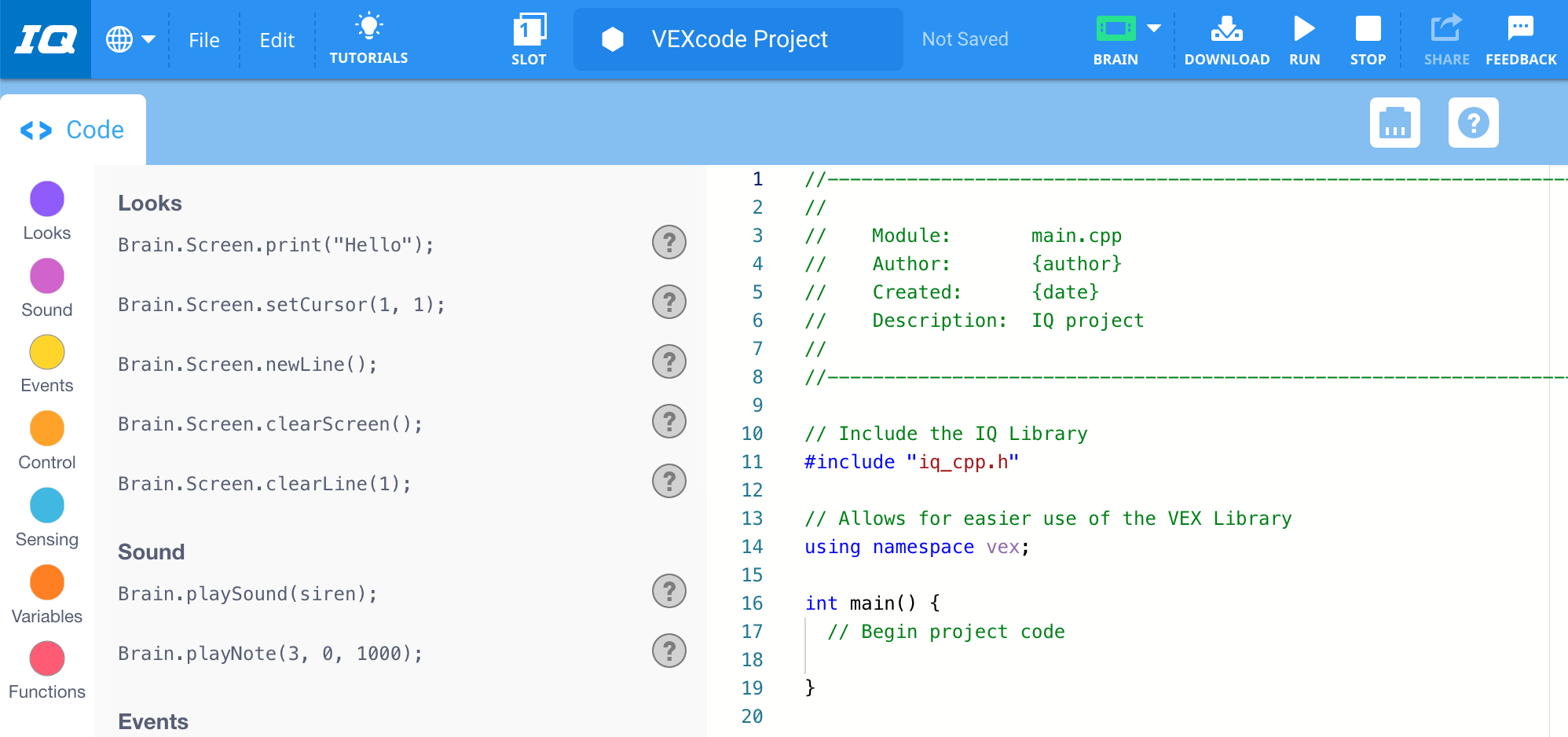Open the Edit menu
1568x737 pixels.
point(276,39)
